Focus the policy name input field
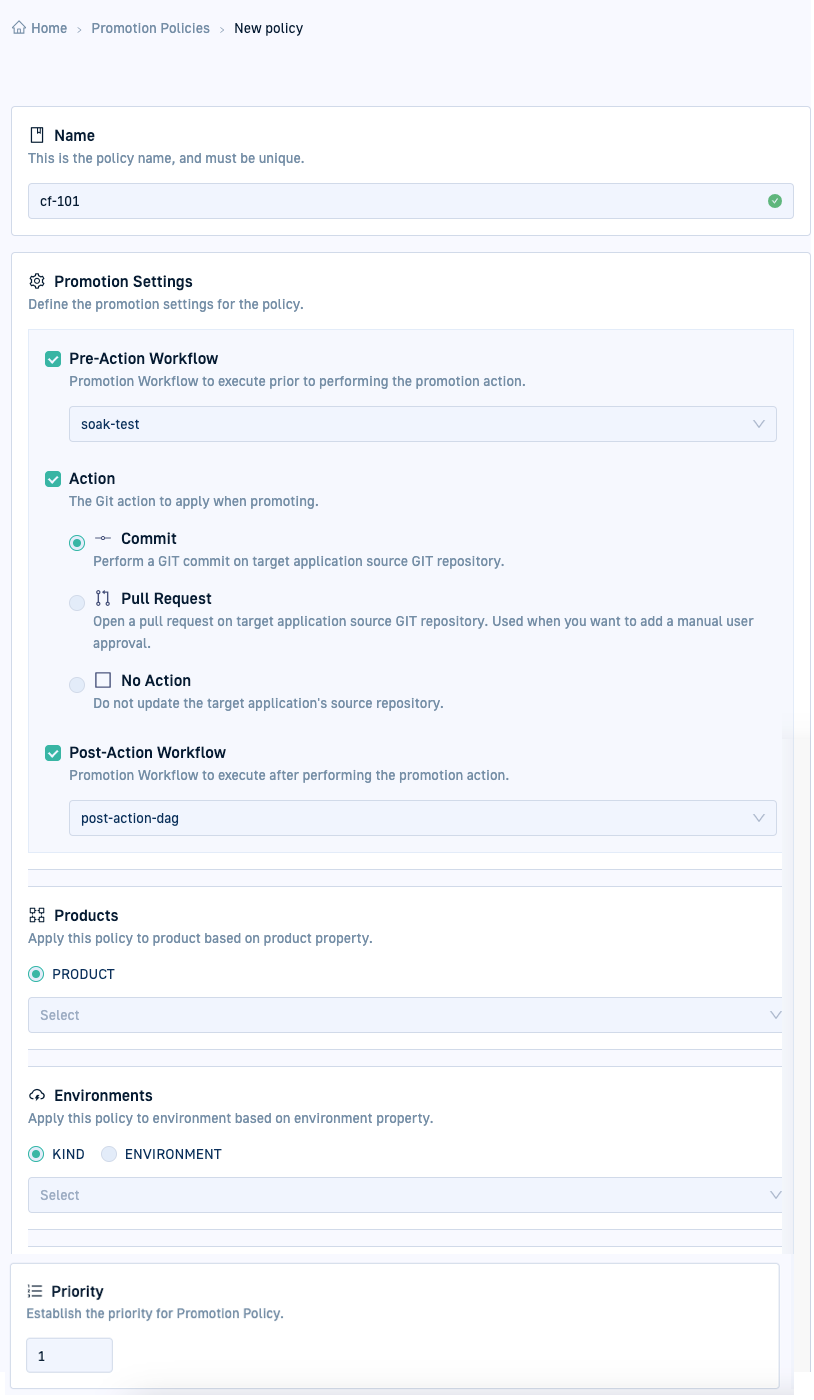The width and height of the screenshot is (814, 1400). click(400, 201)
